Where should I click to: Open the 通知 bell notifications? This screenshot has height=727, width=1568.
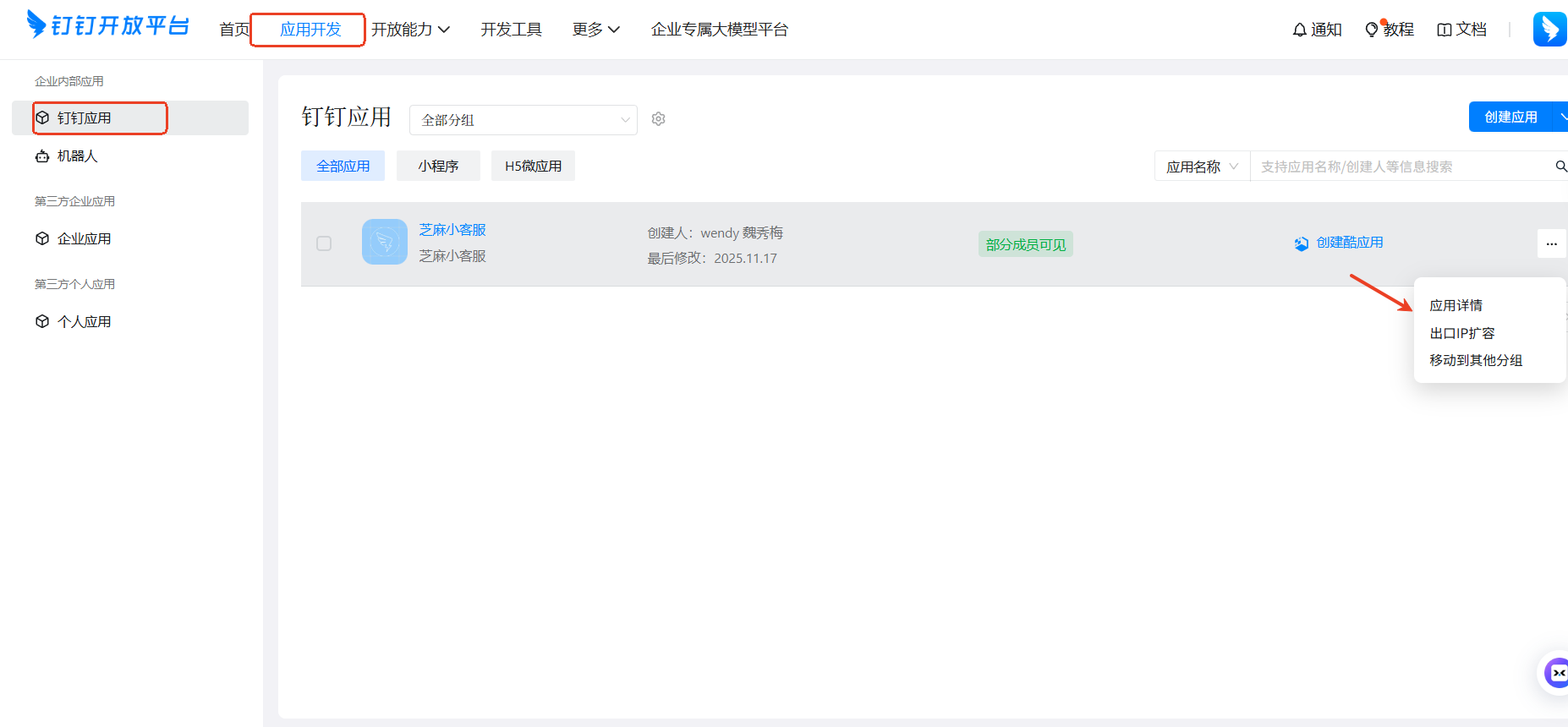pyautogui.click(x=1317, y=30)
